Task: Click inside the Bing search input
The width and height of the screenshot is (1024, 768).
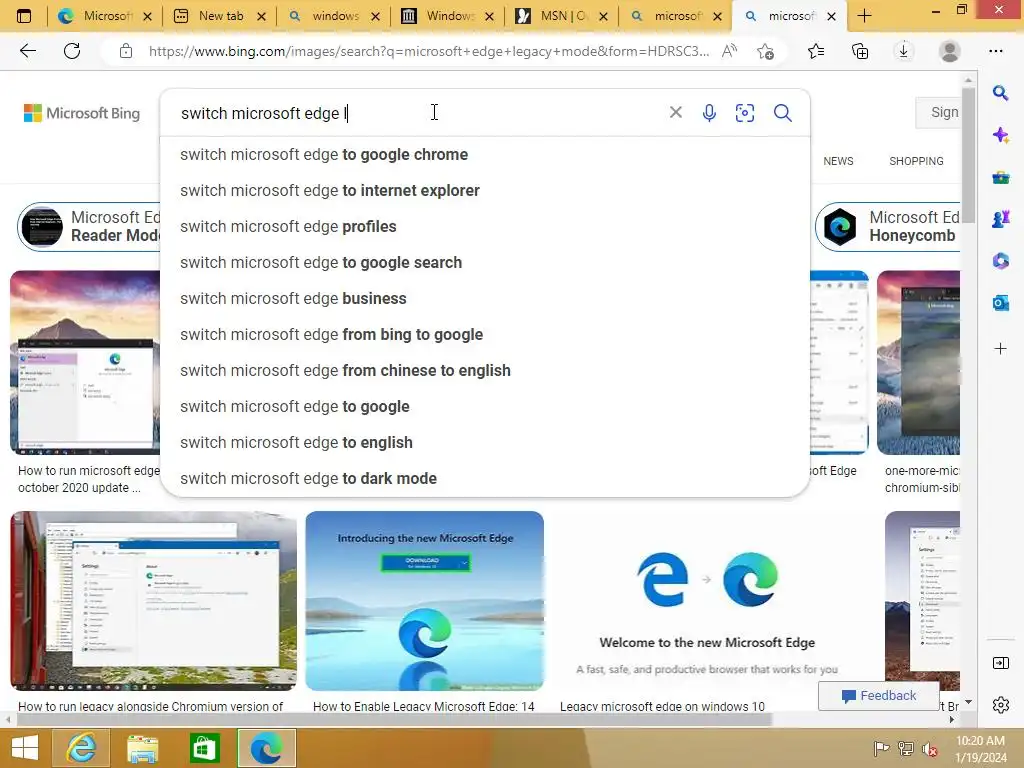Action: click(418, 113)
